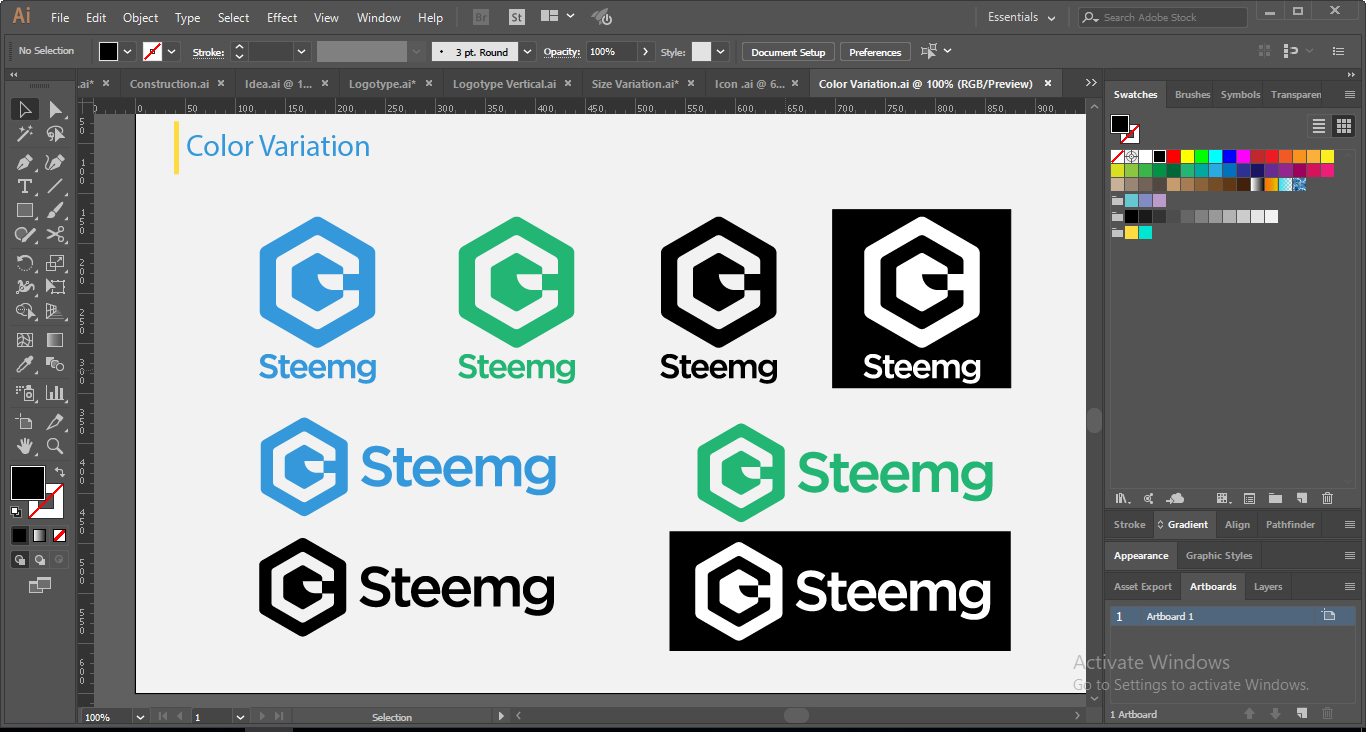This screenshot has height=732, width=1366.
Task: Click the Magic Wand tool
Action: 25,134
